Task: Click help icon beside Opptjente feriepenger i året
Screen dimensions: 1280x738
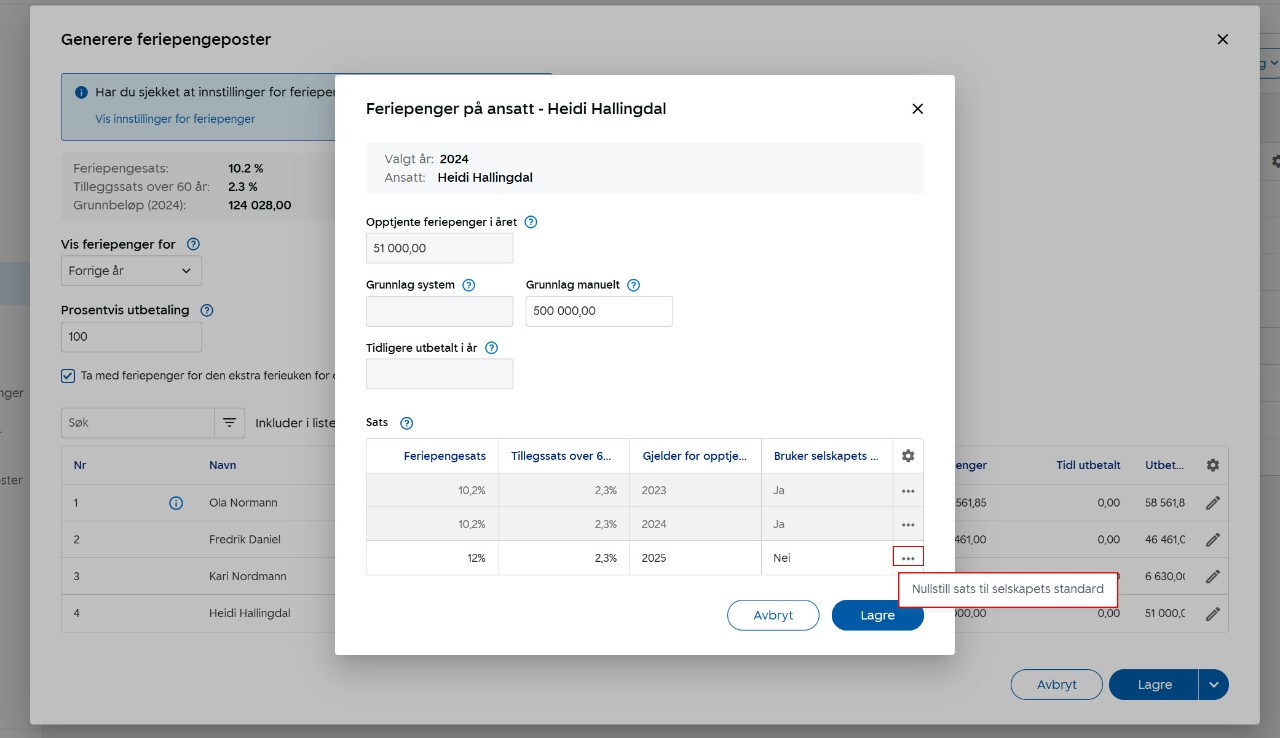Action: pyautogui.click(x=531, y=222)
